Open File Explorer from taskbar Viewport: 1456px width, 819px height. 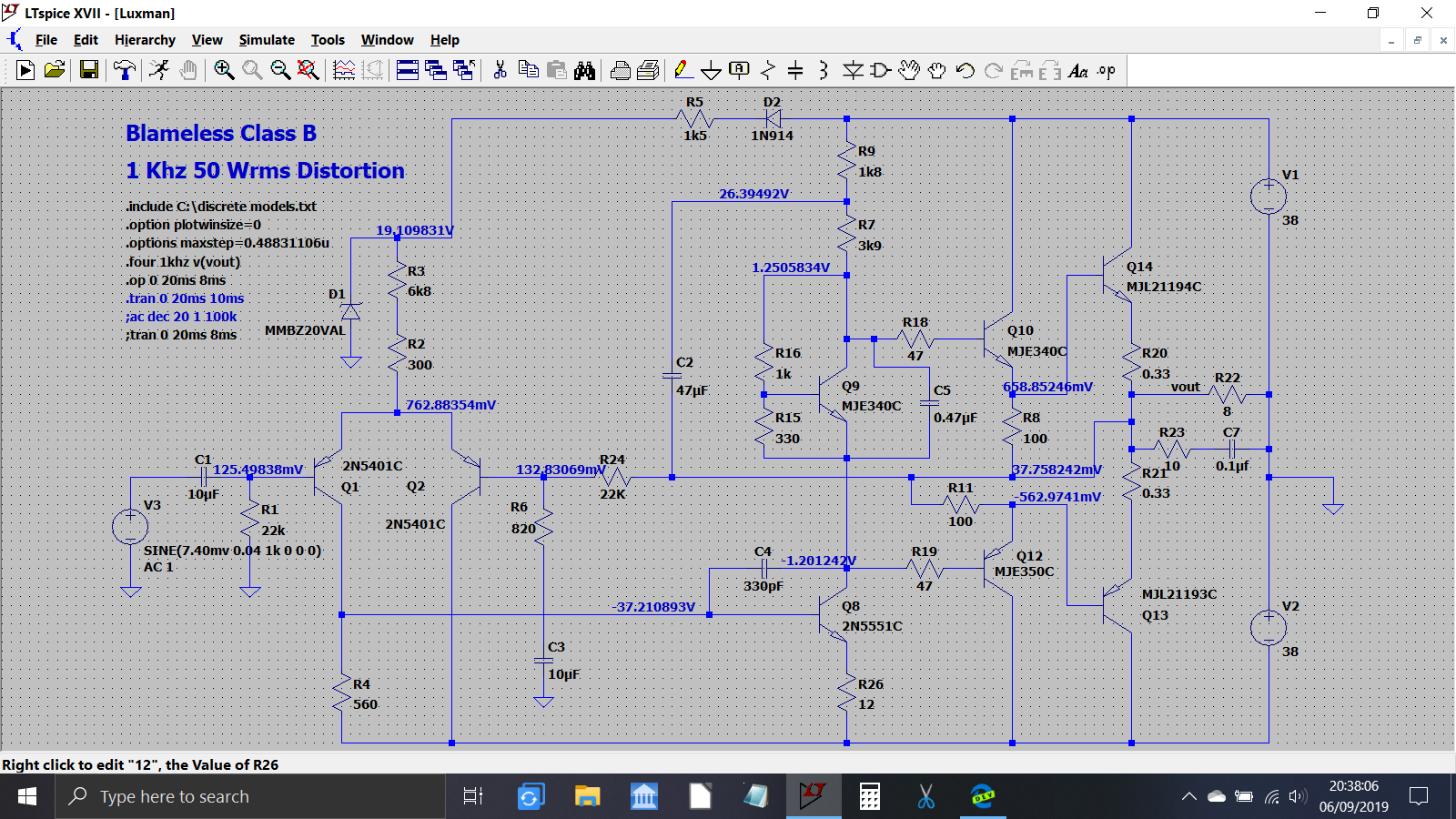tap(587, 796)
